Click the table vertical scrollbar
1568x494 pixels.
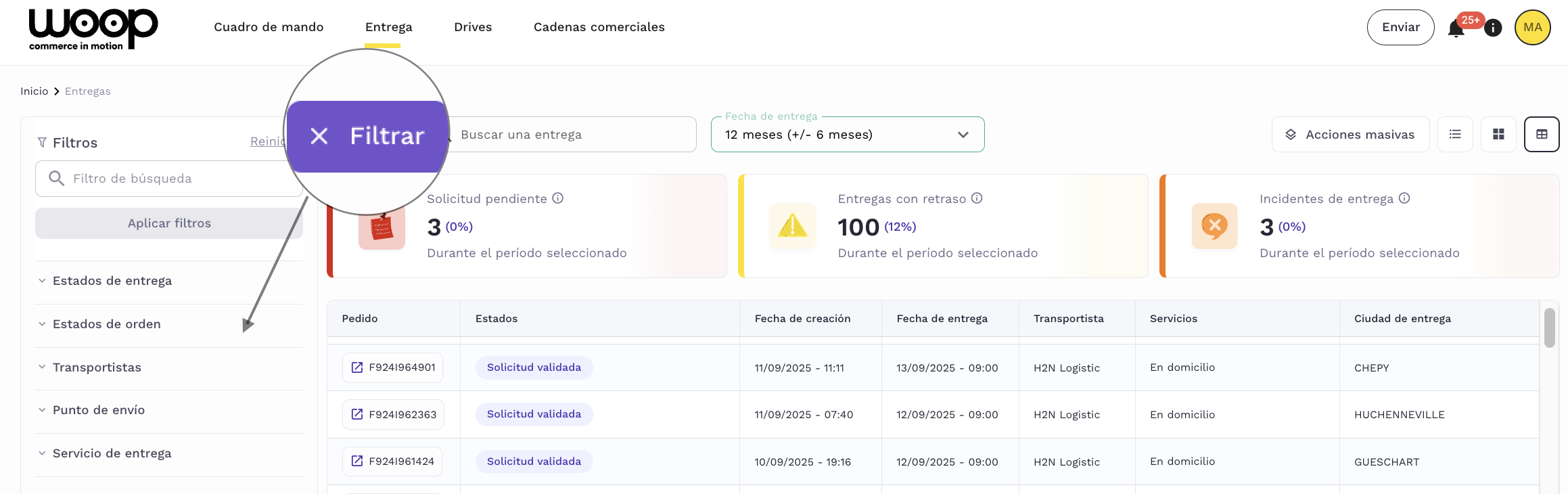[1549, 328]
